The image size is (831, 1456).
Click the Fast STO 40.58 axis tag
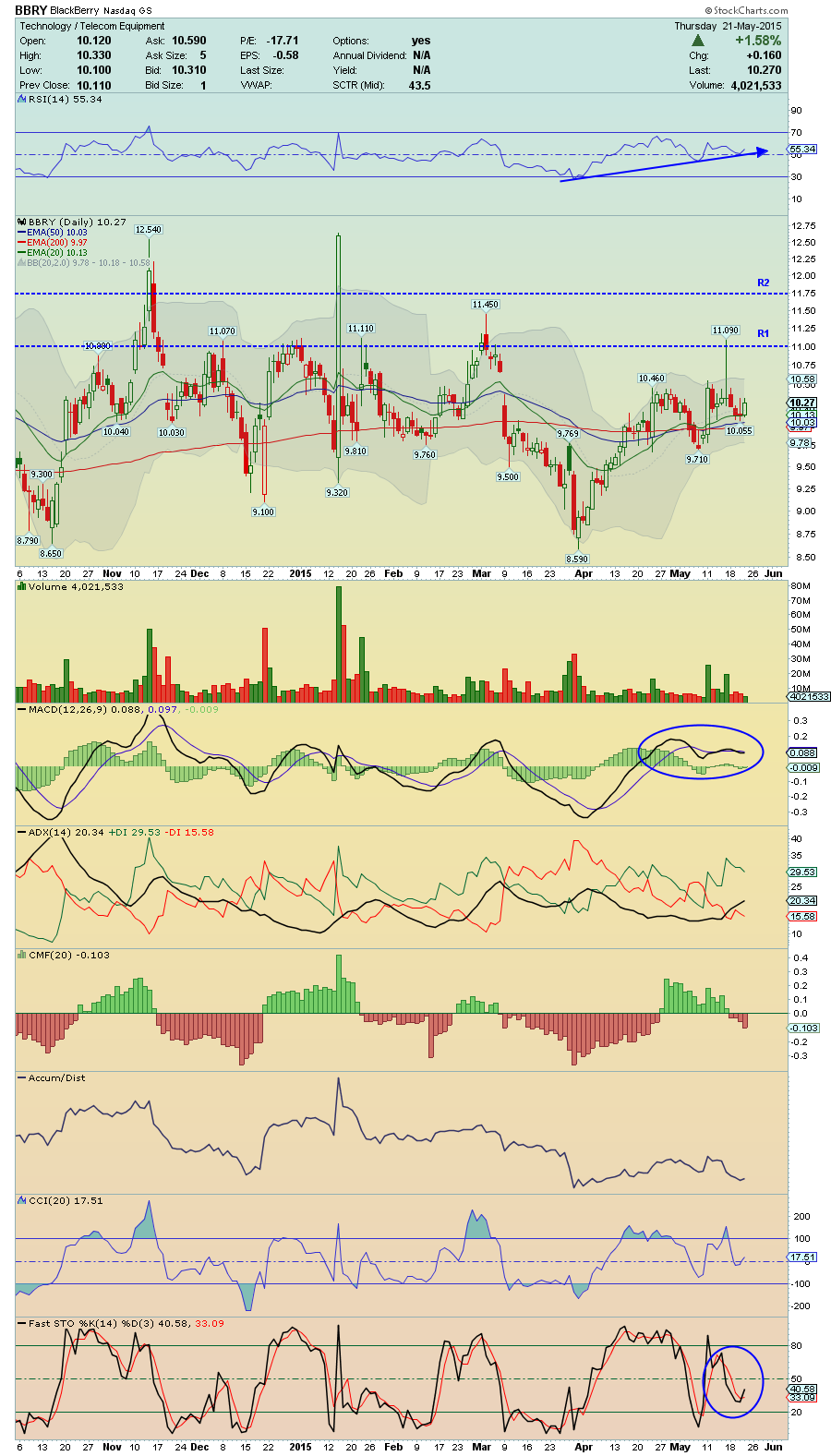[802, 1389]
